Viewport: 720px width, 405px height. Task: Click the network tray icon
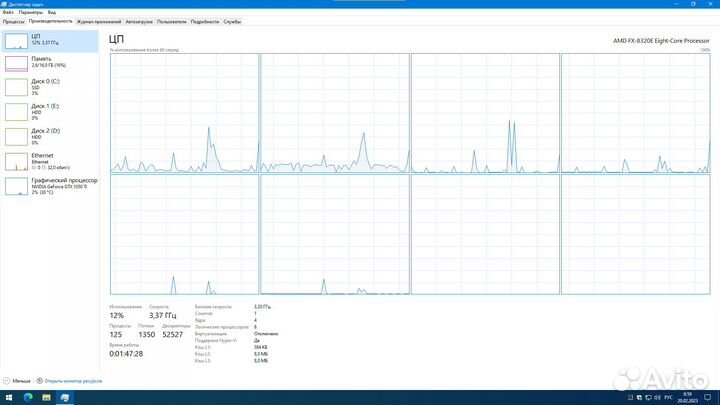click(648, 398)
